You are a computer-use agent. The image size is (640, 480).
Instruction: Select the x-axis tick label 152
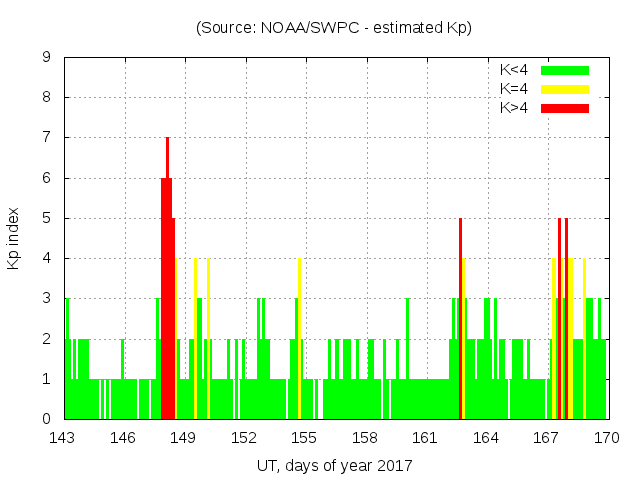(x=244, y=438)
